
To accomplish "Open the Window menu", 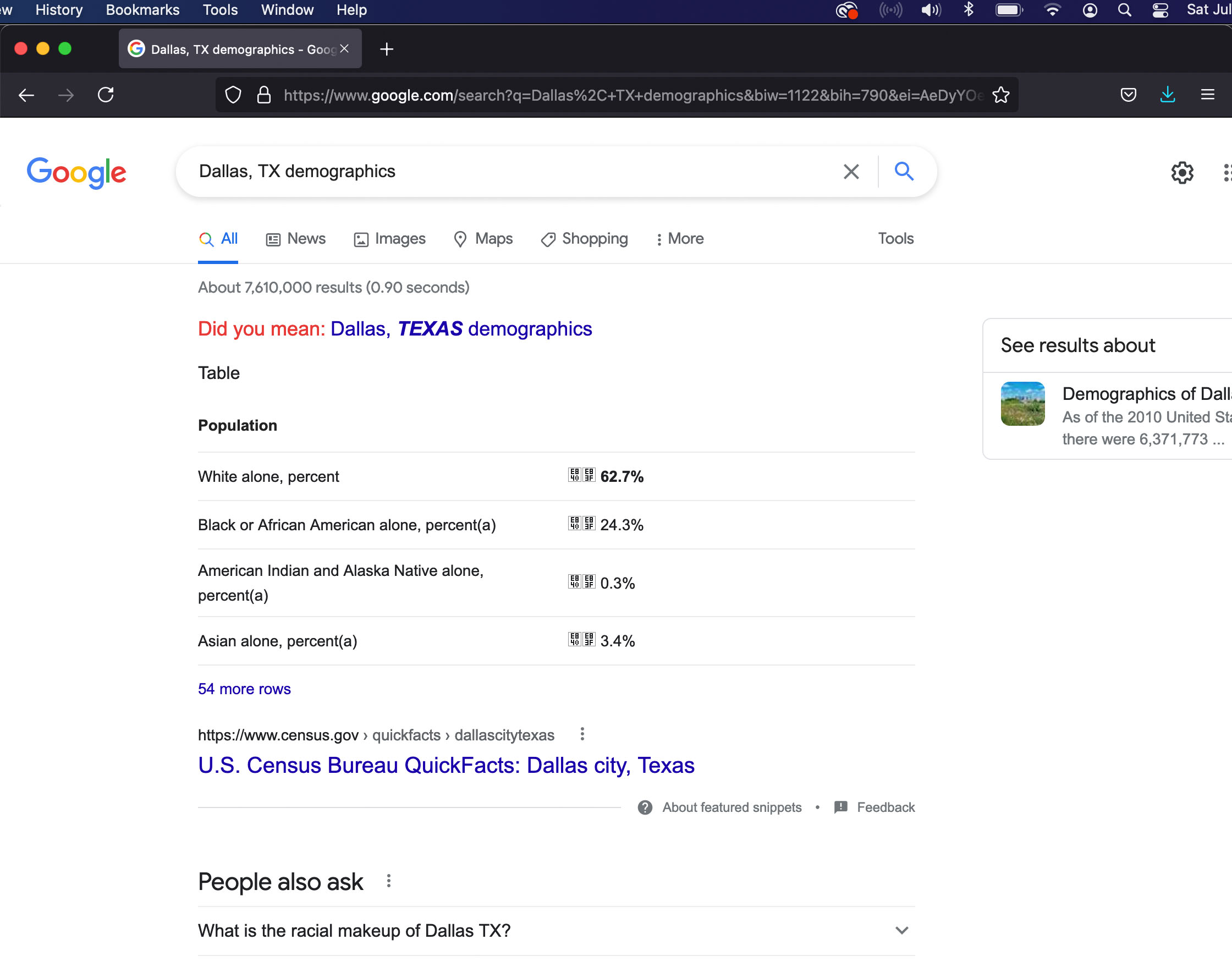I will tap(287, 9).
